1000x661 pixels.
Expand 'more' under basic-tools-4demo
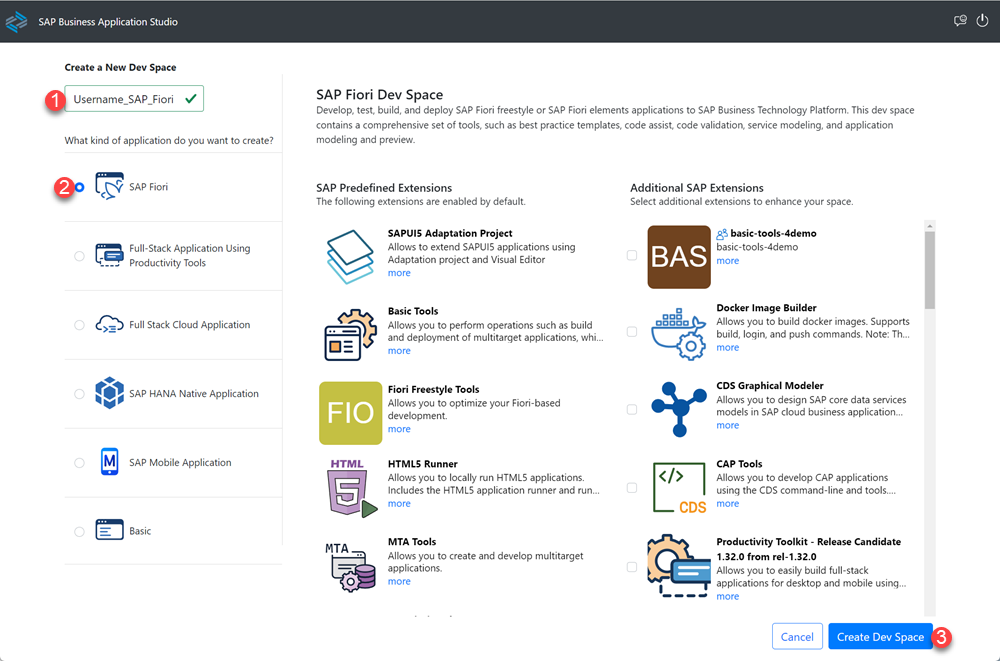[728, 261]
